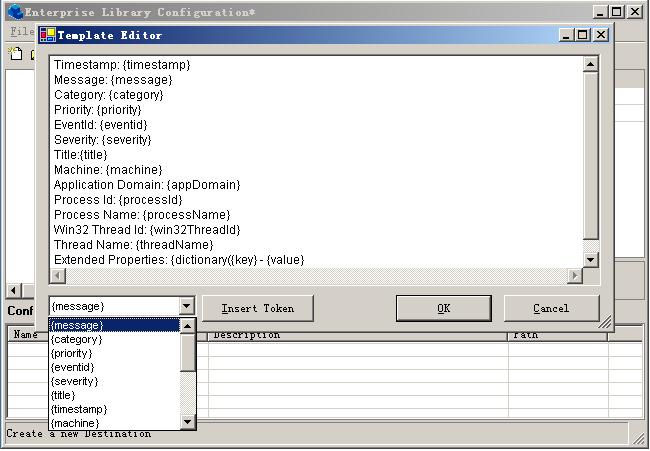Click the Enterprise Library Configuration app icon
Viewport: 650px width, 451px height.
(x=15, y=11)
